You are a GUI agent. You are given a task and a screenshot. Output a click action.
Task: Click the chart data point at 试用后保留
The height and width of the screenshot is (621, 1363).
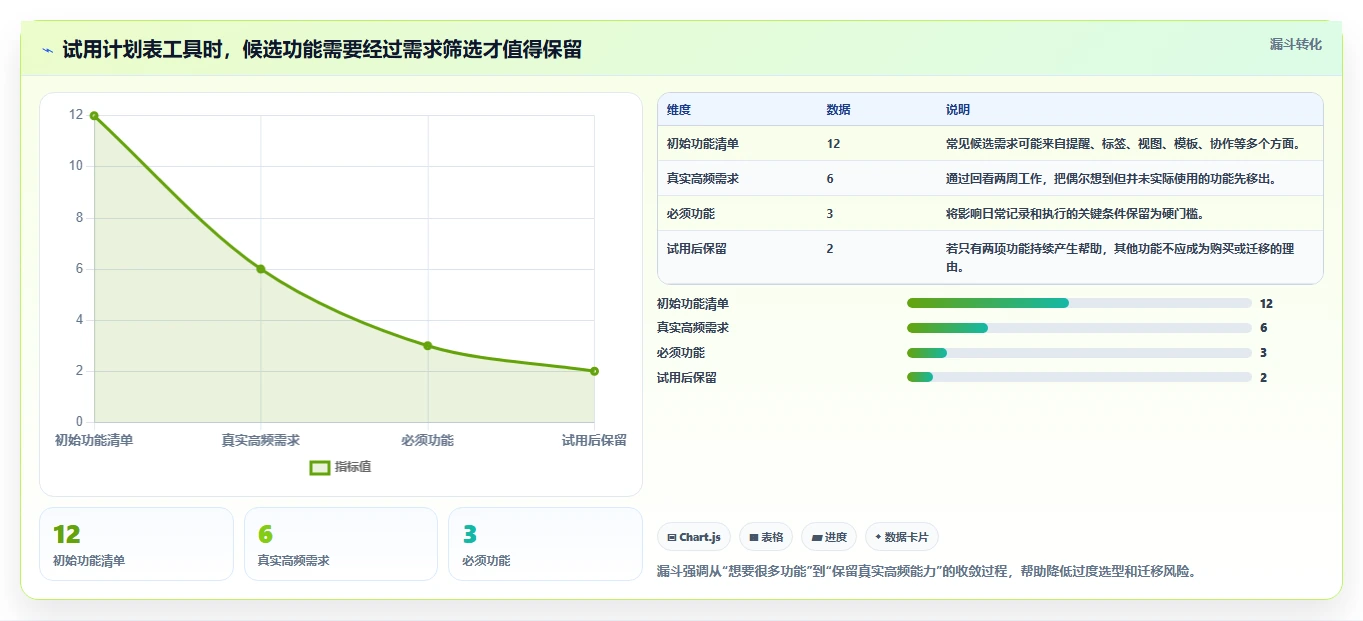594,371
